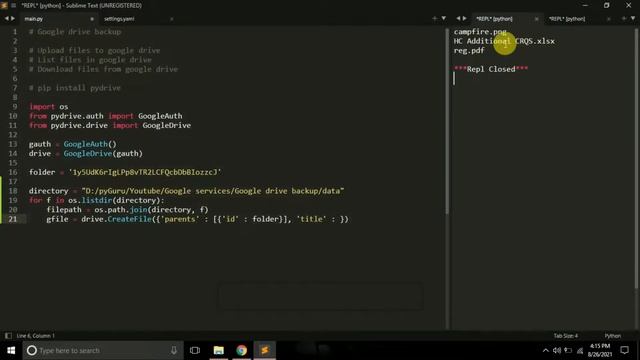
Task: Click '# Google drive backup' comment line
Action: [x=75, y=32]
